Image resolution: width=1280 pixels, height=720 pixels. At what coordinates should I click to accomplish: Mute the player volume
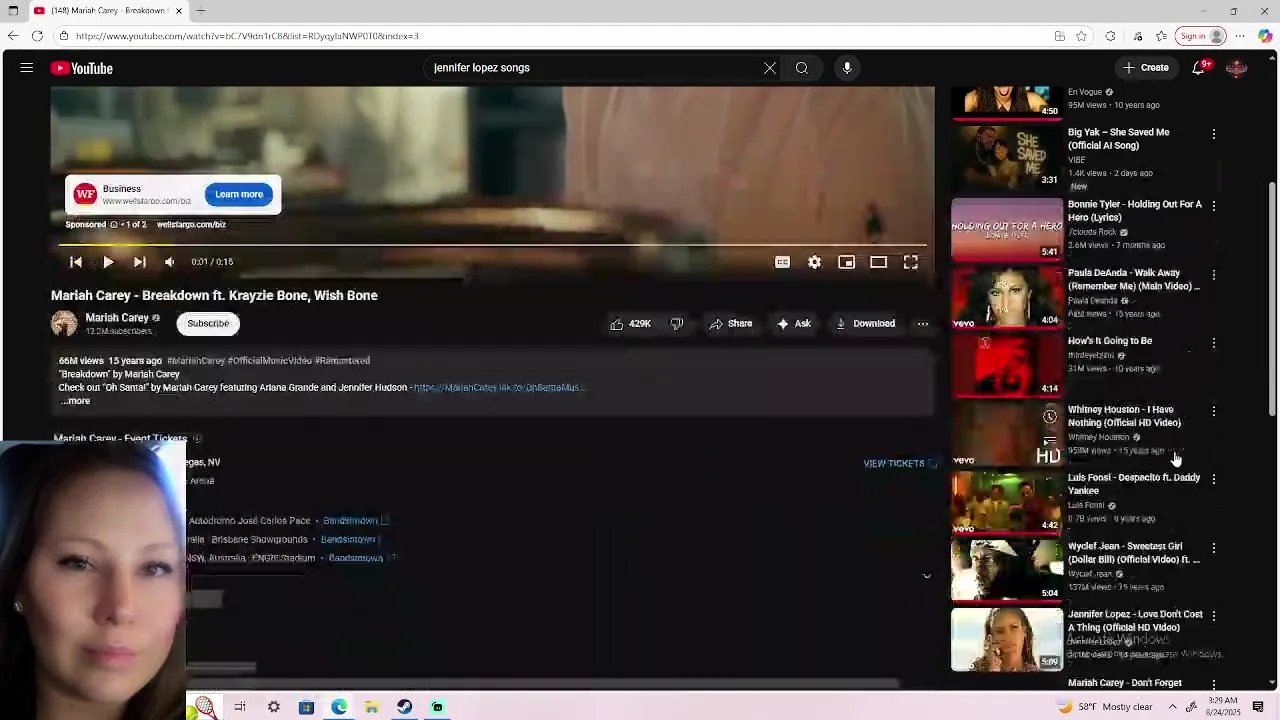pyautogui.click(x=170, y=262)
